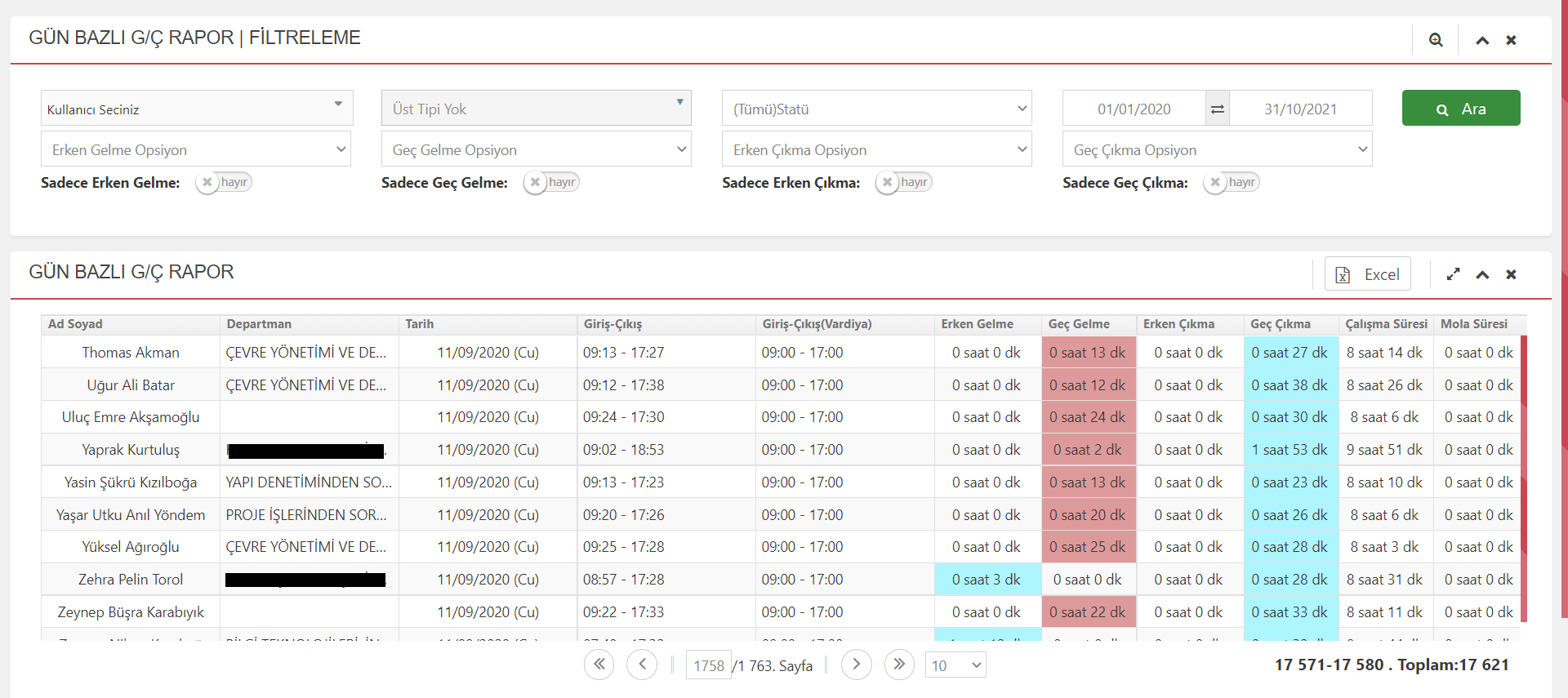Select Yaprak Kurtuluş name cell
1568x698 pixels.
(x=131, y=450)
